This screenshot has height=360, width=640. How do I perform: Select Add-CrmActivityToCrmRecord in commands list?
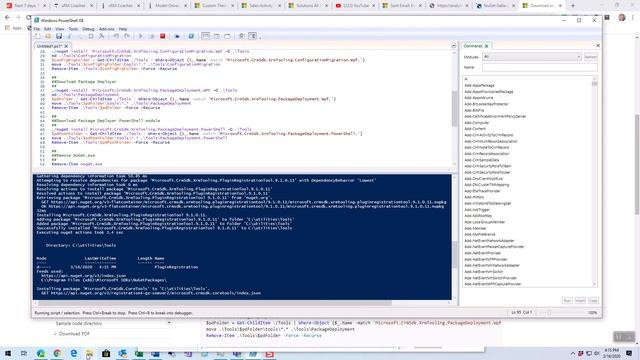point(489,135)
